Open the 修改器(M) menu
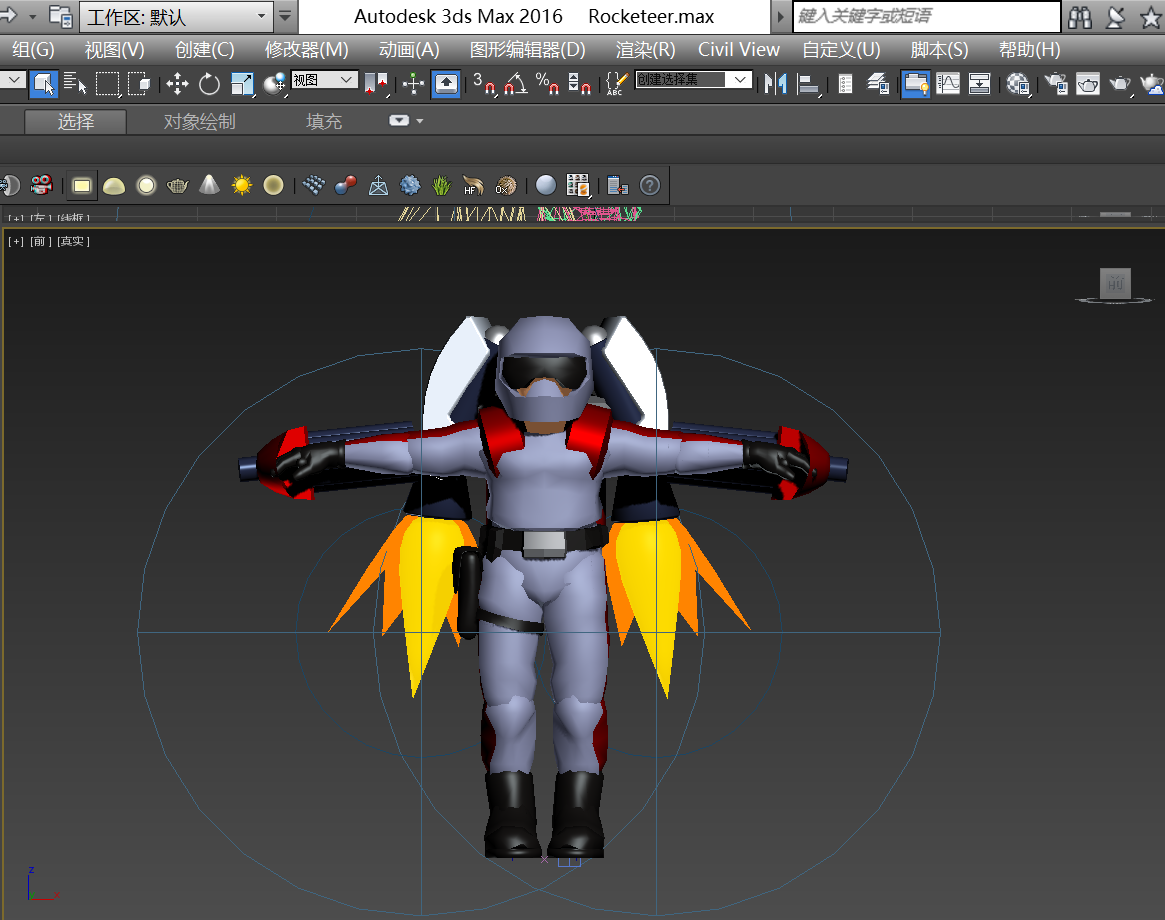The height and width of the screenshot is (920, 1165). tap(306, 50)
